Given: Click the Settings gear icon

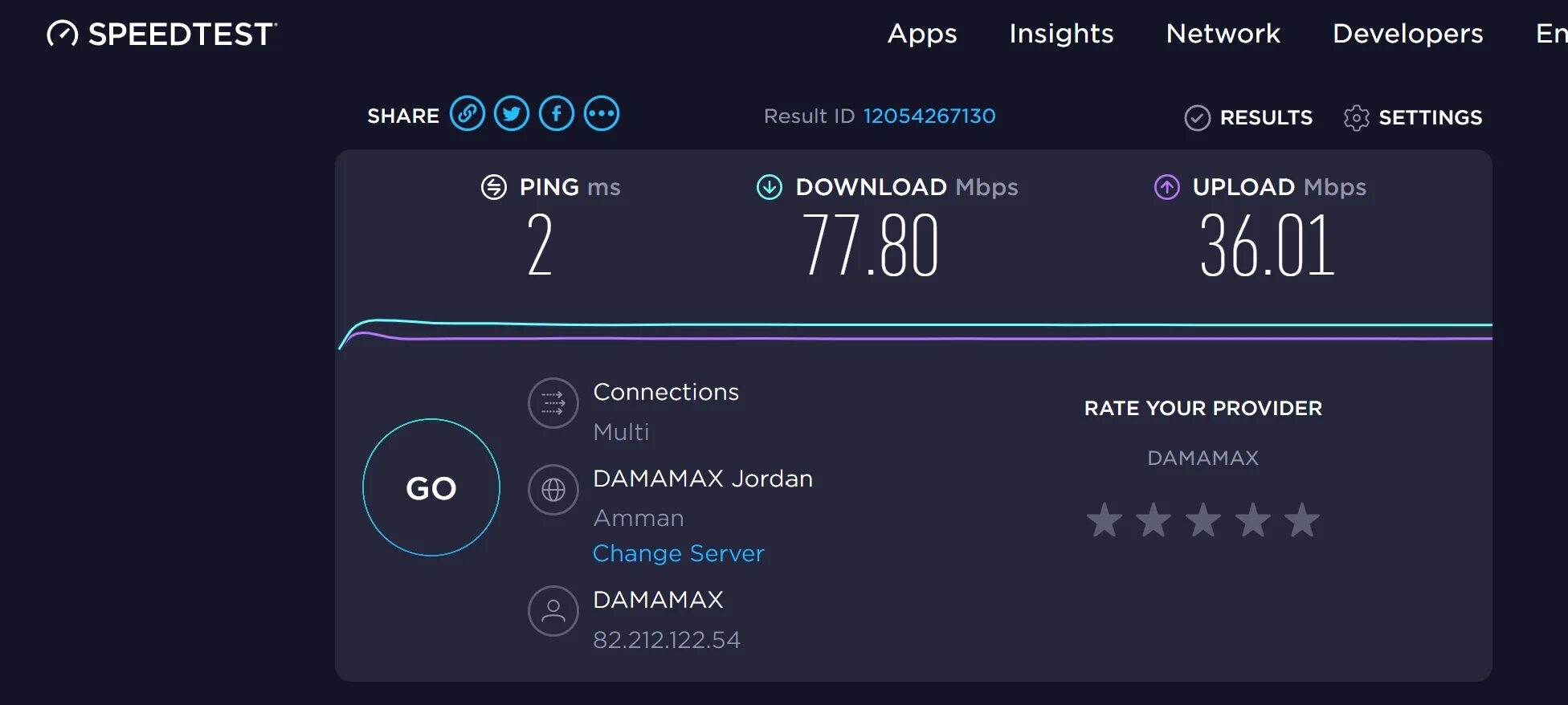Looking at the screenshot, I should pyautogui.click(x=1356, y=118).
